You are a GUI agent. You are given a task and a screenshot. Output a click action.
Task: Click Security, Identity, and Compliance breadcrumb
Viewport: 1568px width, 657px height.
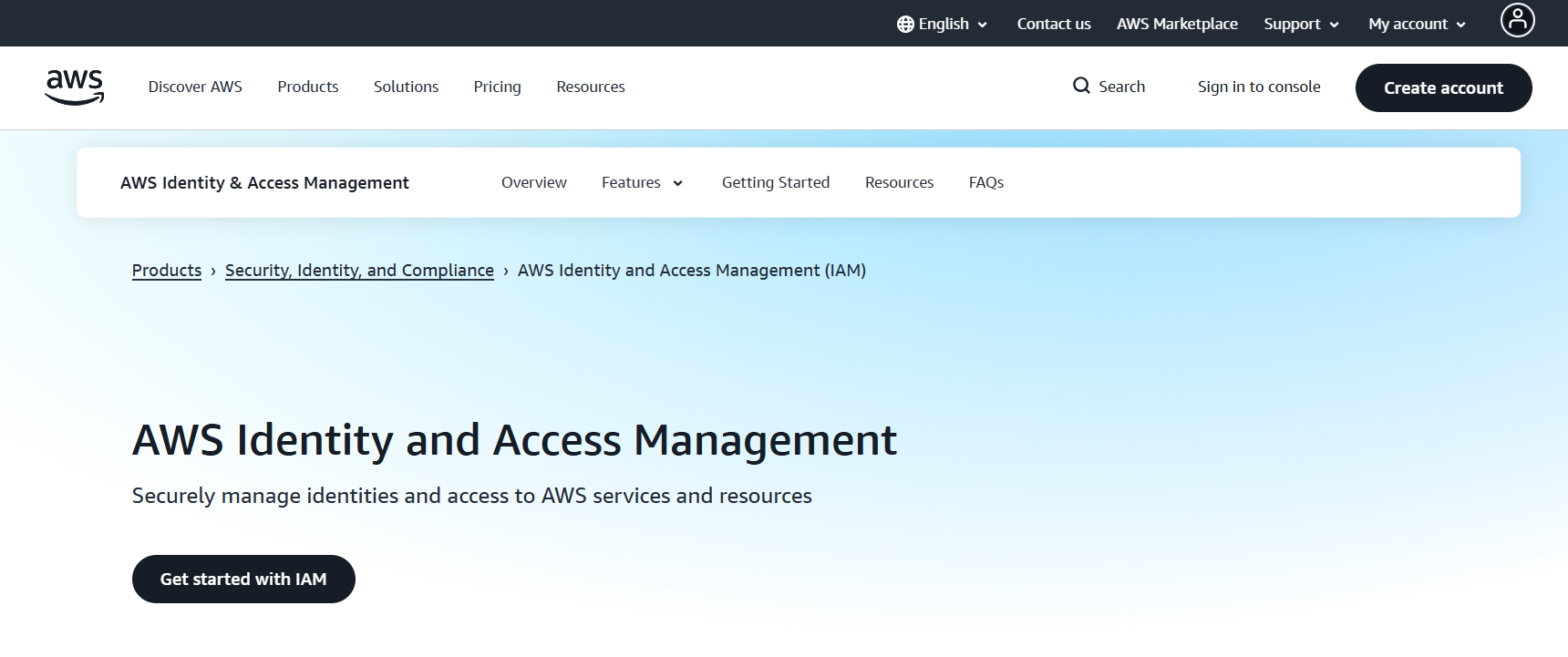pos(359,271)
